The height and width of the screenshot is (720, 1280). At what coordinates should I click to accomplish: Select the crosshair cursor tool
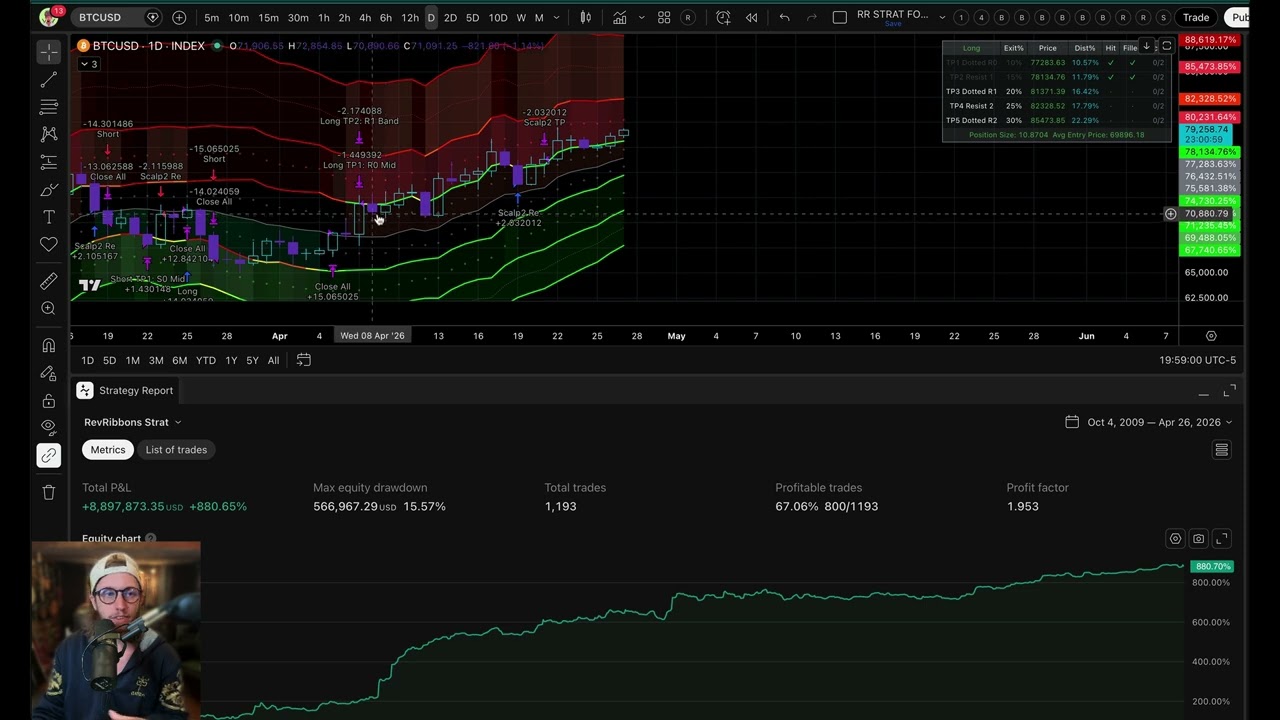click(x=48, y=51)
